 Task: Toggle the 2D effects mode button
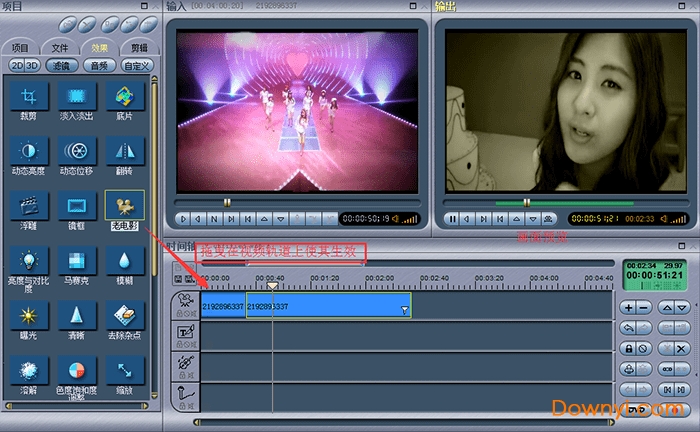point(17,65)
